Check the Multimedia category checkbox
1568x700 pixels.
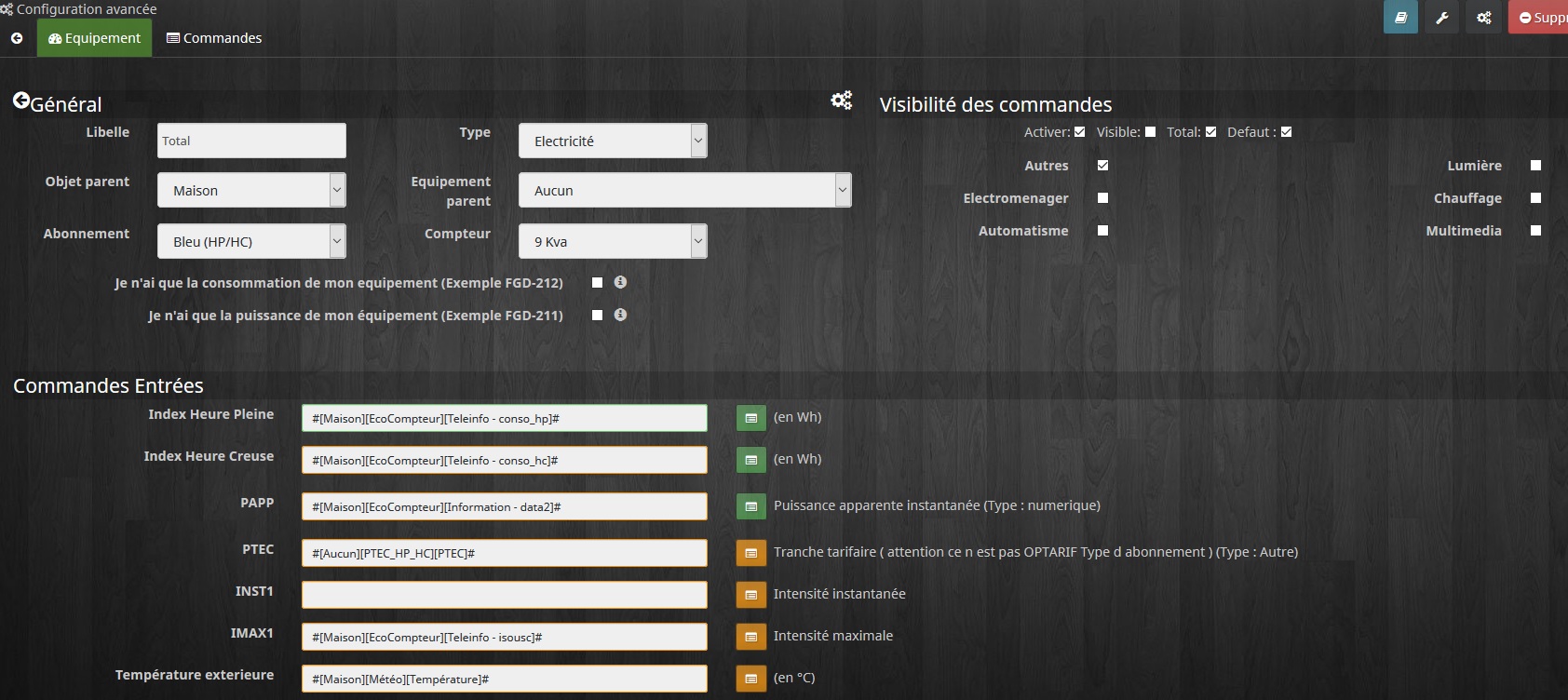coord(1536,231)
